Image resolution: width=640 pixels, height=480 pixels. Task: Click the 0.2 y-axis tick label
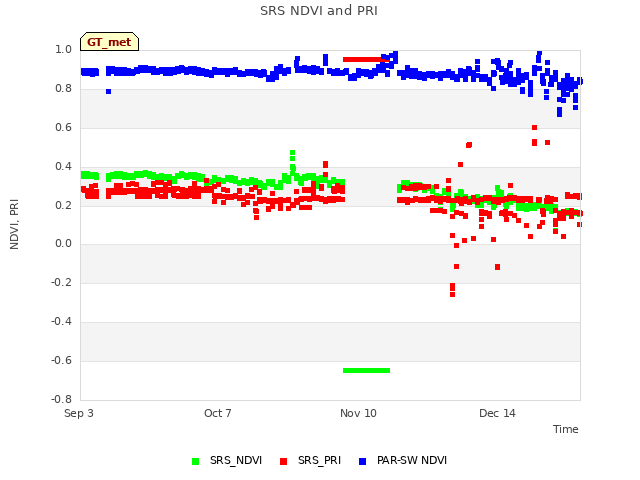(x=63, y=205)
